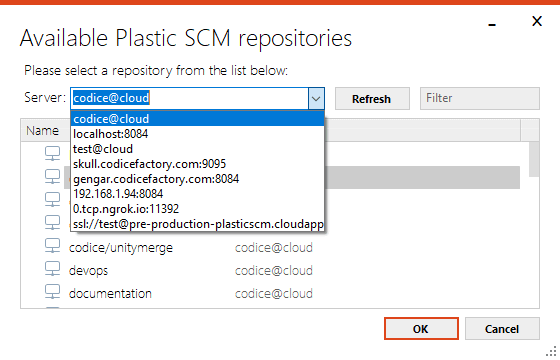The height and width of the screenshot is (360, 560).
Task: Click the window resize grip icon
Action: click(x=552, y=351)
